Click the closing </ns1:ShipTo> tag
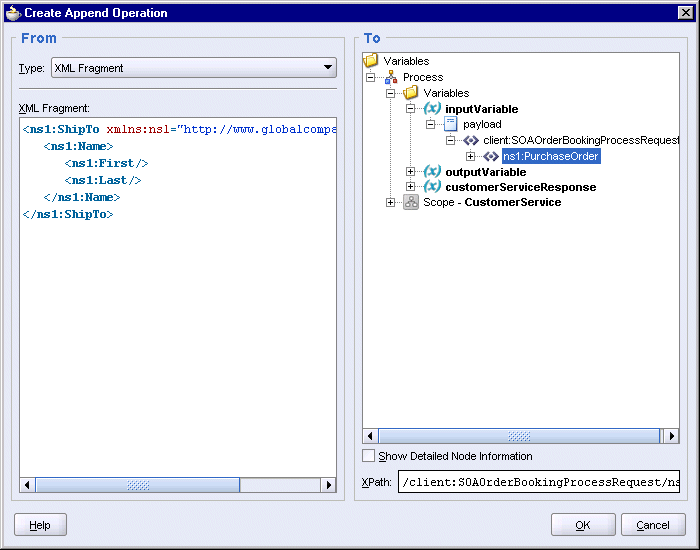Screen dimensions: 700x550 pyautogui.click(x=68, y=214)
